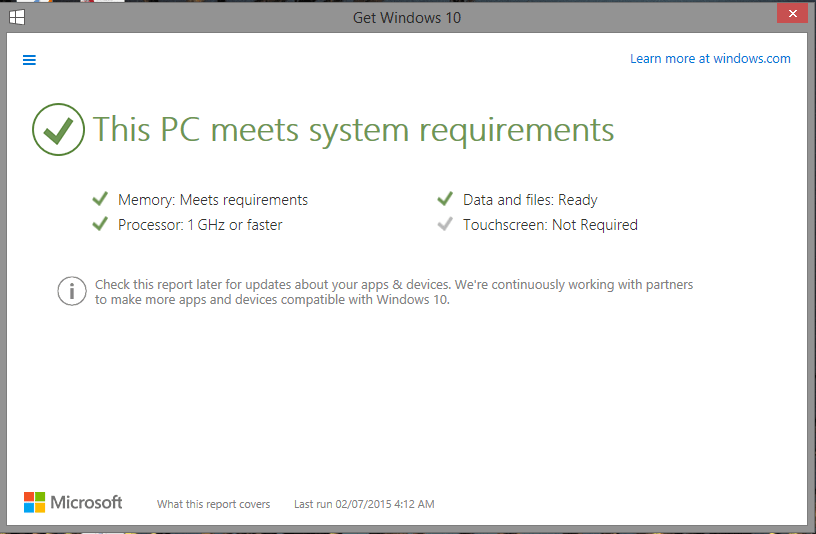
Task: Click This PC meets system requirements heading
Action: (x=353, y=129)
